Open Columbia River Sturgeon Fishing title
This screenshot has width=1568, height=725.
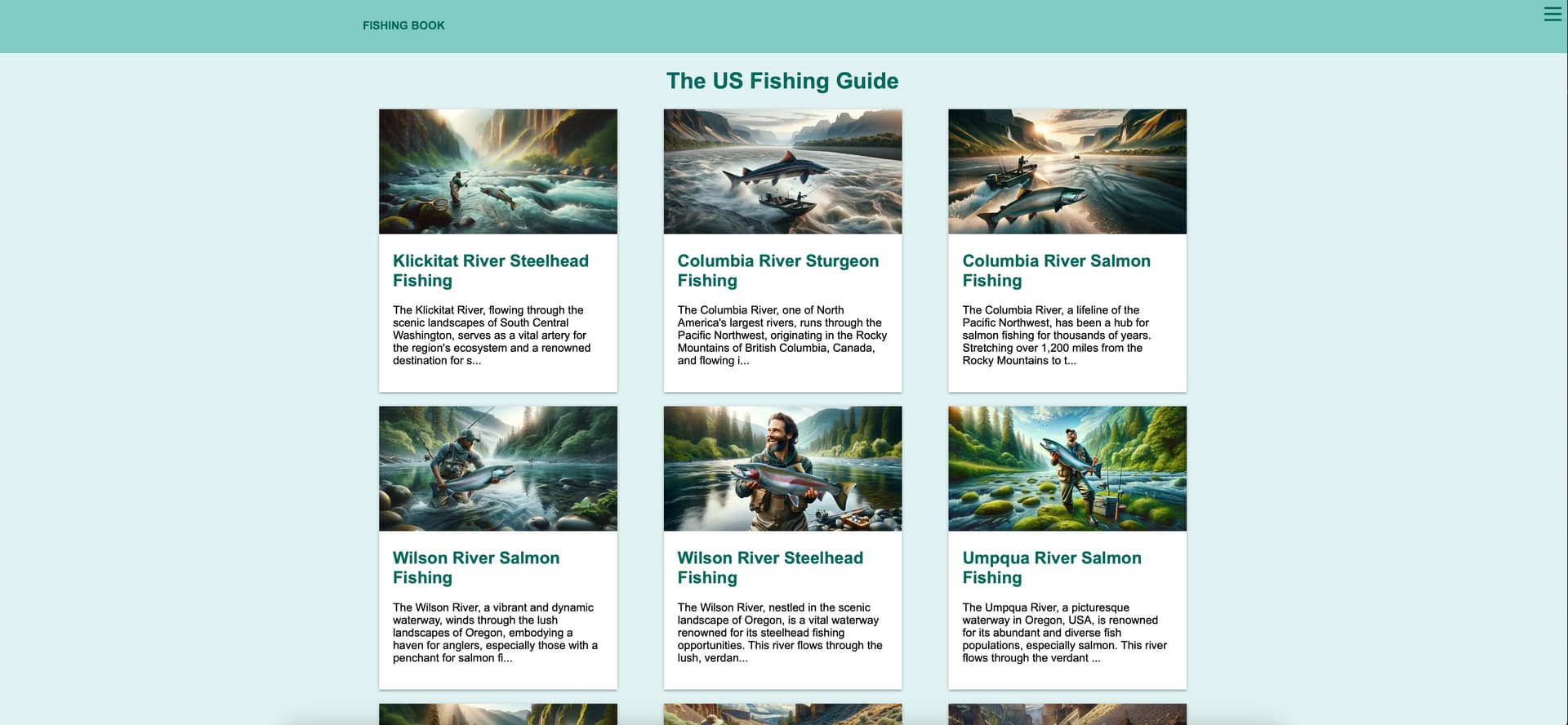coord(778,270)
